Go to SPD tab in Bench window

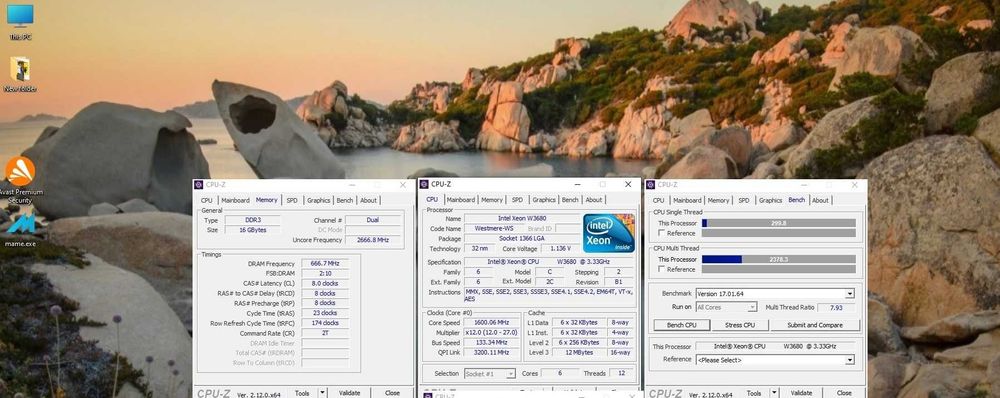click(744, 200)
